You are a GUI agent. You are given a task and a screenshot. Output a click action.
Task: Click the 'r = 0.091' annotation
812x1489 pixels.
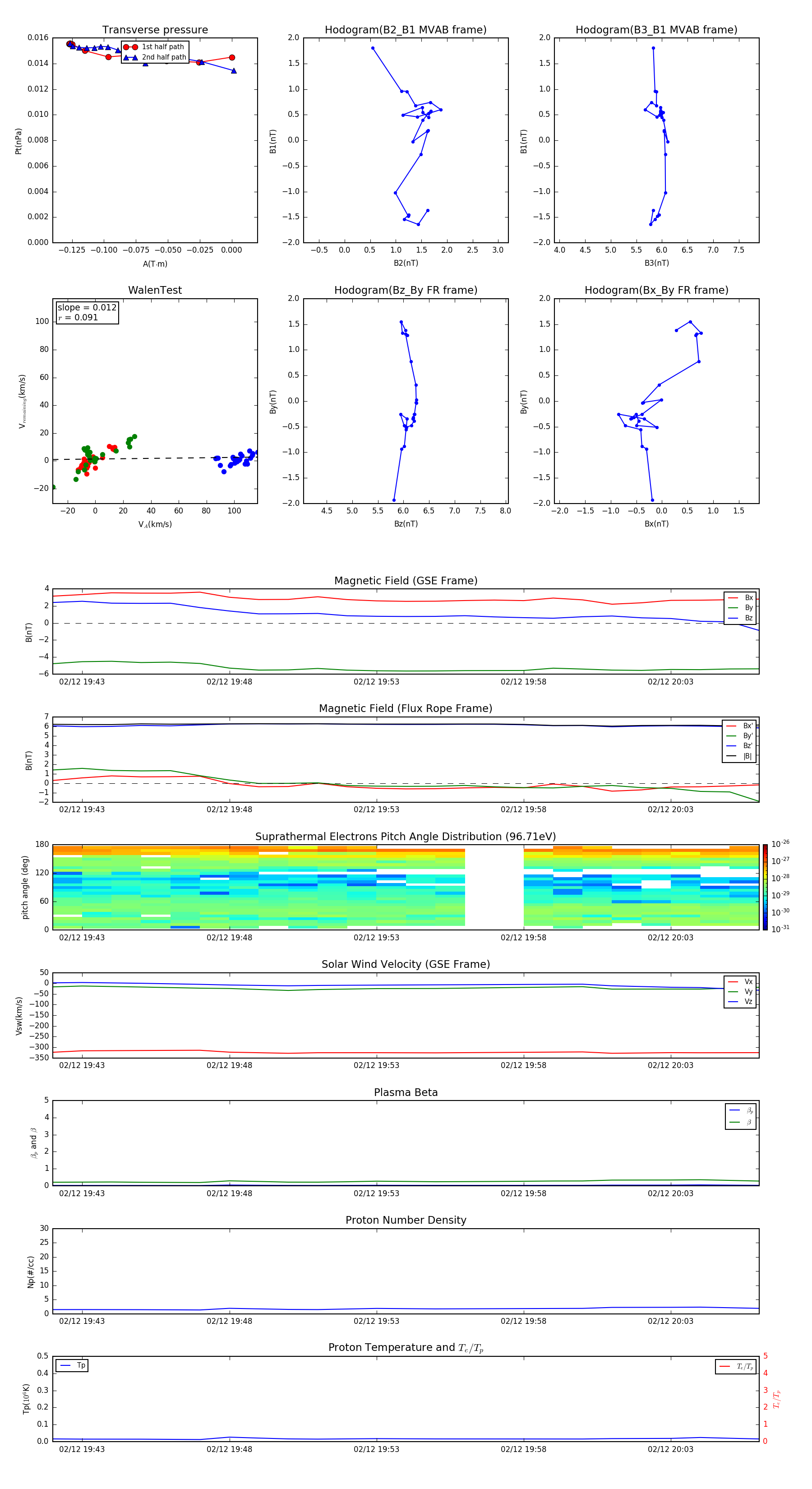pyautogui.click(x=78, y=317)
